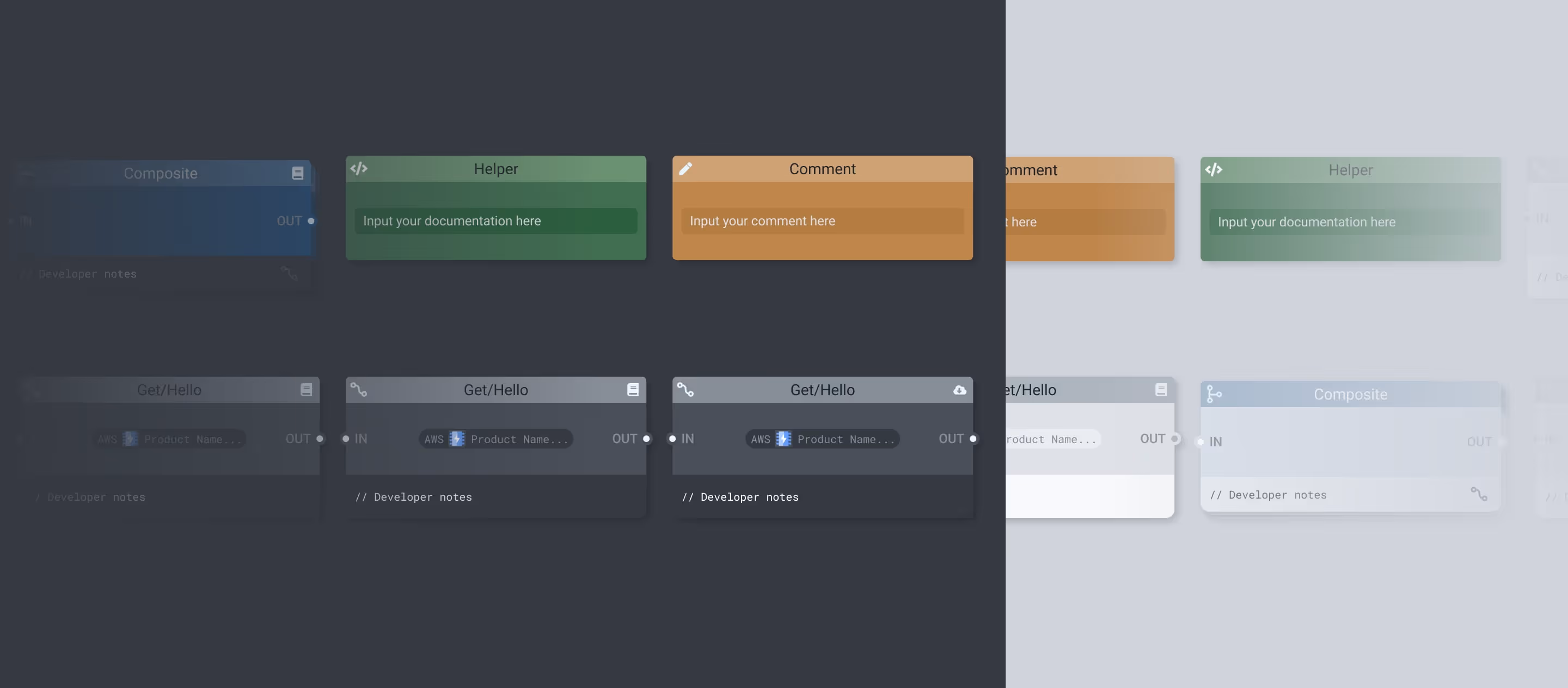The height and width of the screenshot is (688, 1568).
Task: Click AWS Product Name pill on cloud Get/Hello node
Action: 822,439
